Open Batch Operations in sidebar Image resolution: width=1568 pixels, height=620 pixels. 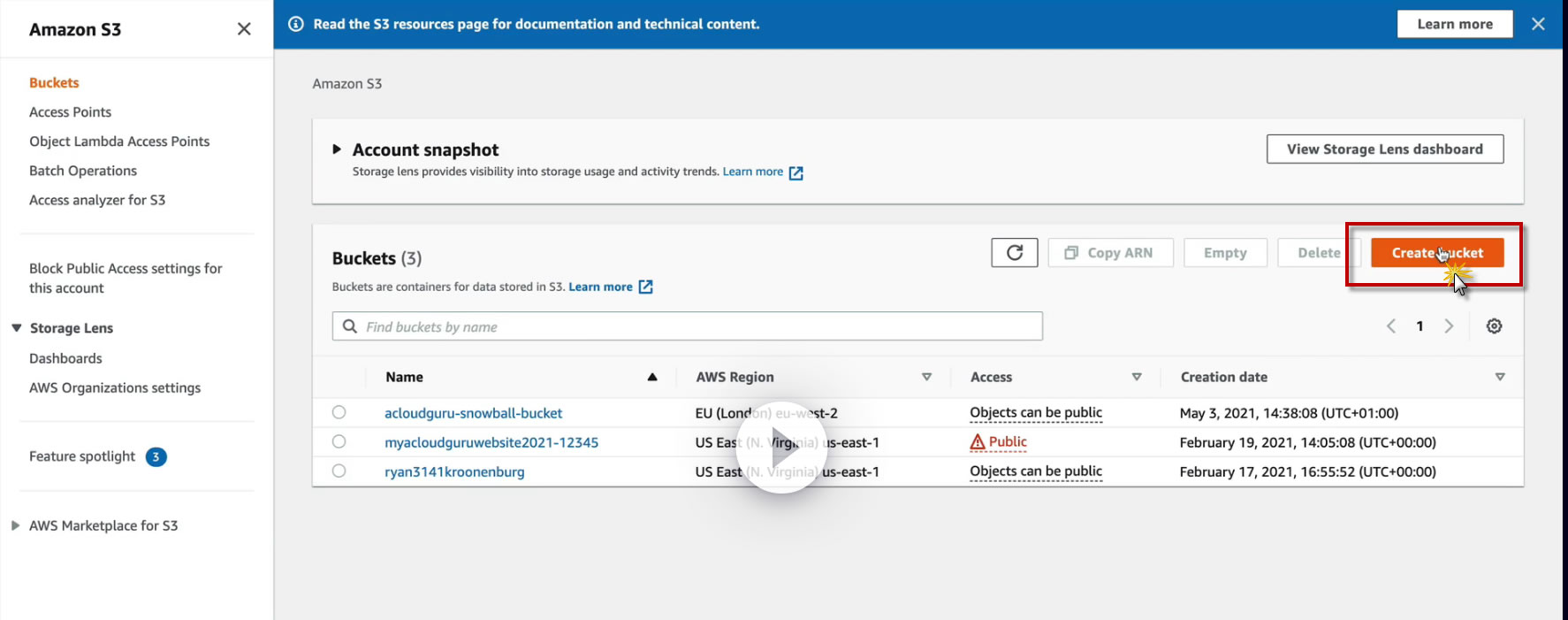tap(83, 171)
